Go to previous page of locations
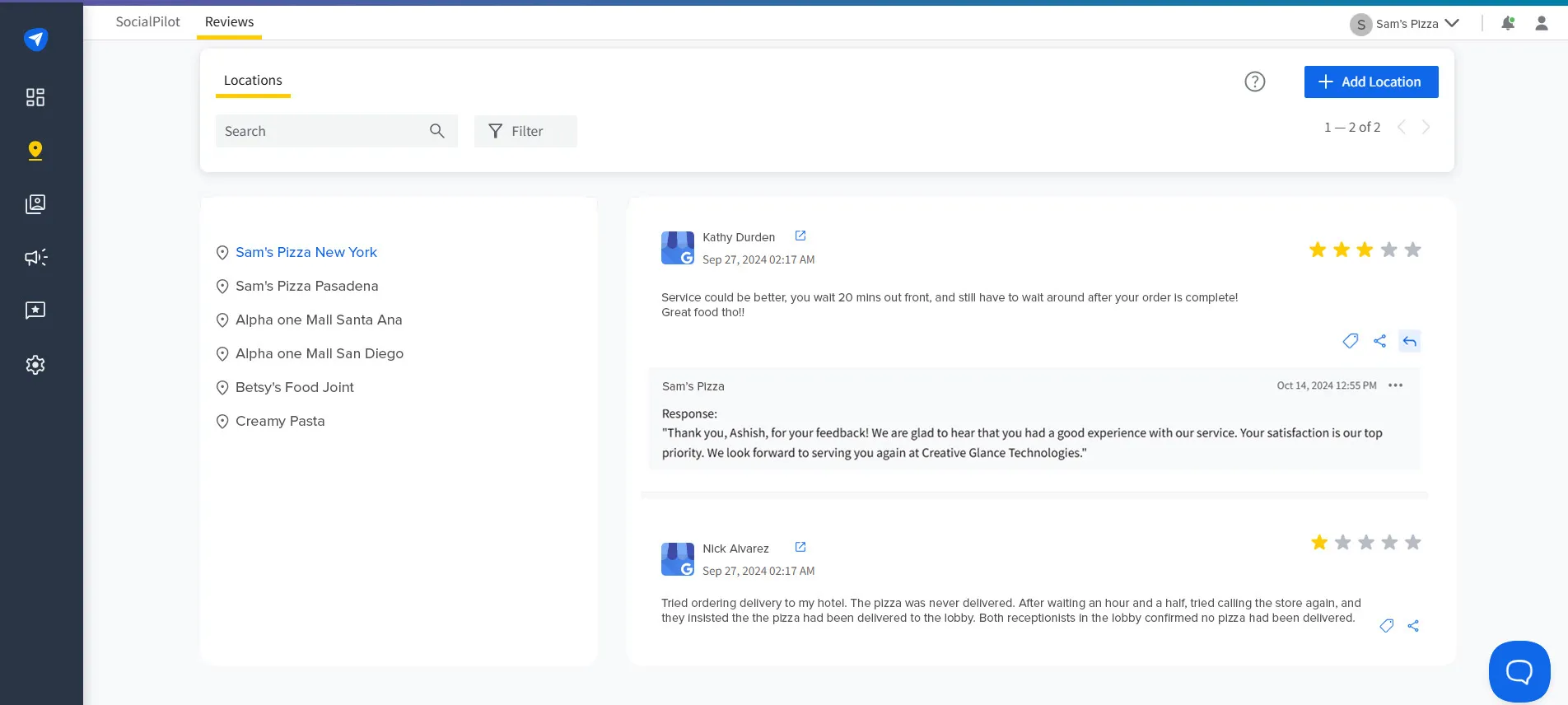Image resolution: width=1568 pixels, height=705 pixels. [x=1402, y=127]
